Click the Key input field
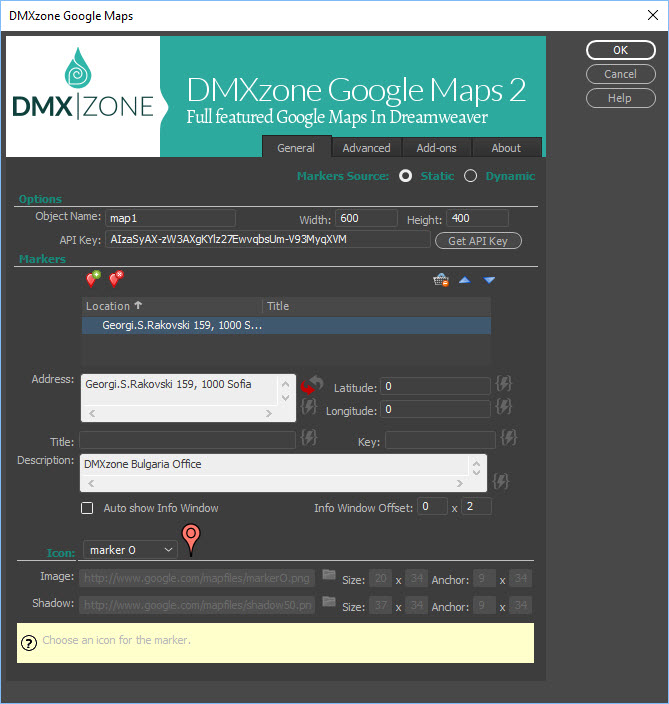This screenshot has height=704, width=669. pos(440,440)
